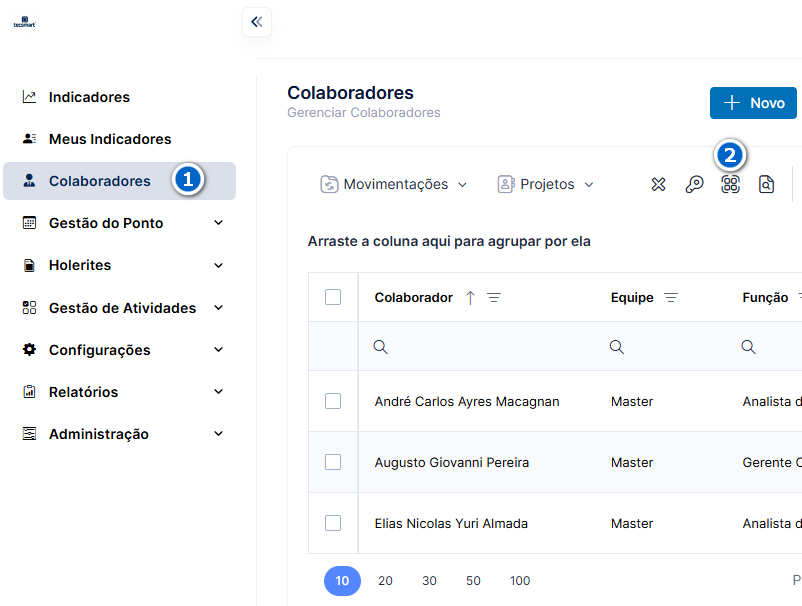802x606 pixels.
Task: Click the Holerites document icon
Action: pyautogui.click(x=29, y=265)
